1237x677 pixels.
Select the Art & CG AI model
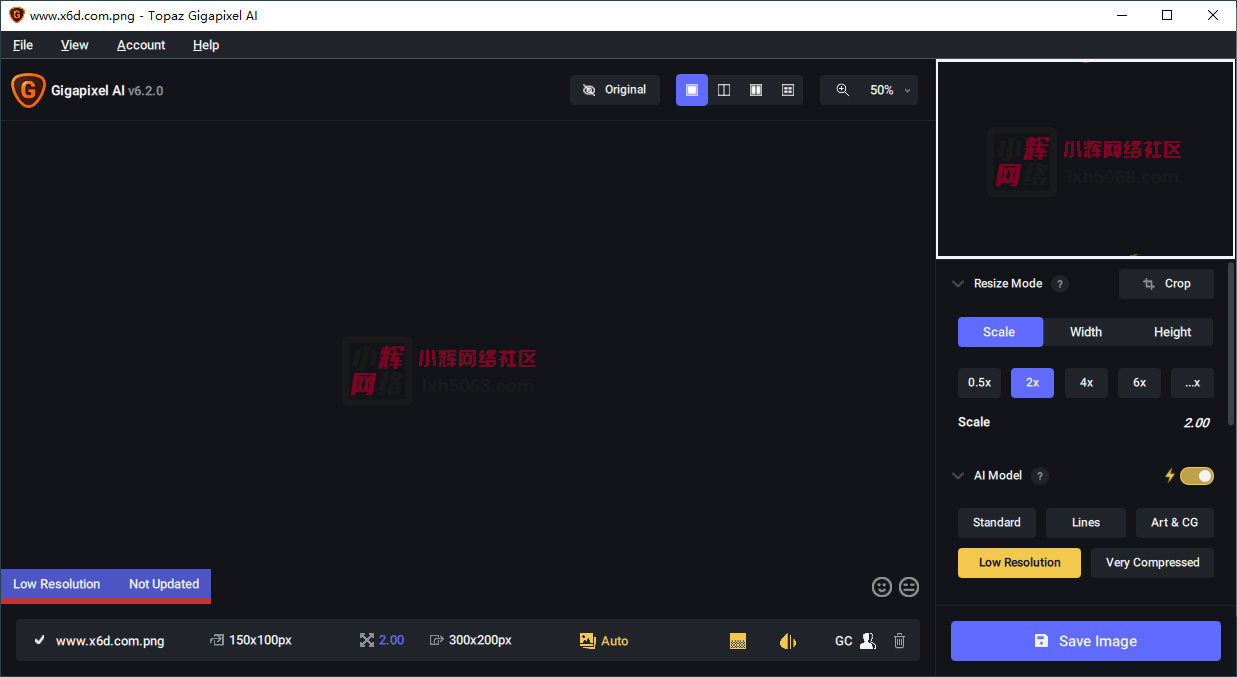click(1175, 523)
